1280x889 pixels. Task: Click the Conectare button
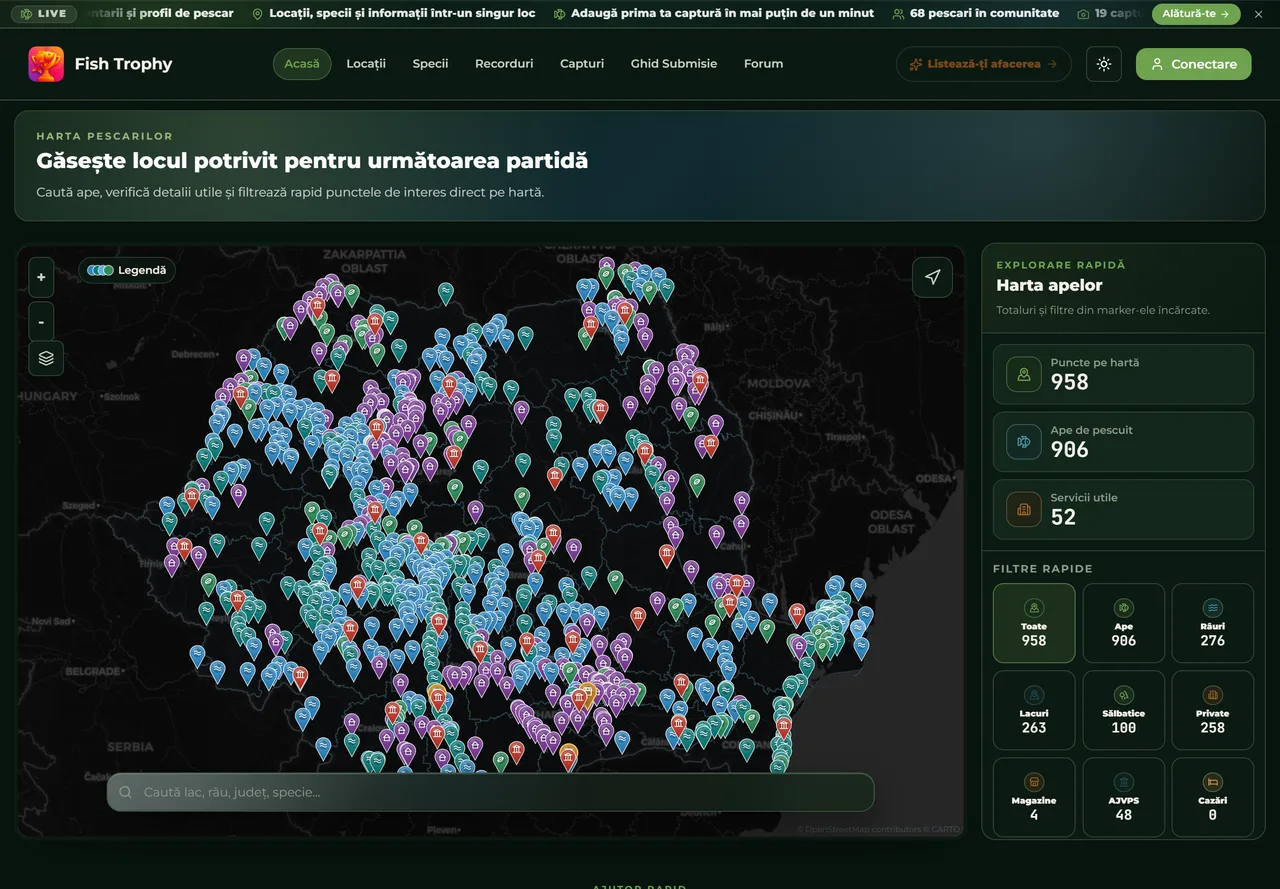(1193, 64)
